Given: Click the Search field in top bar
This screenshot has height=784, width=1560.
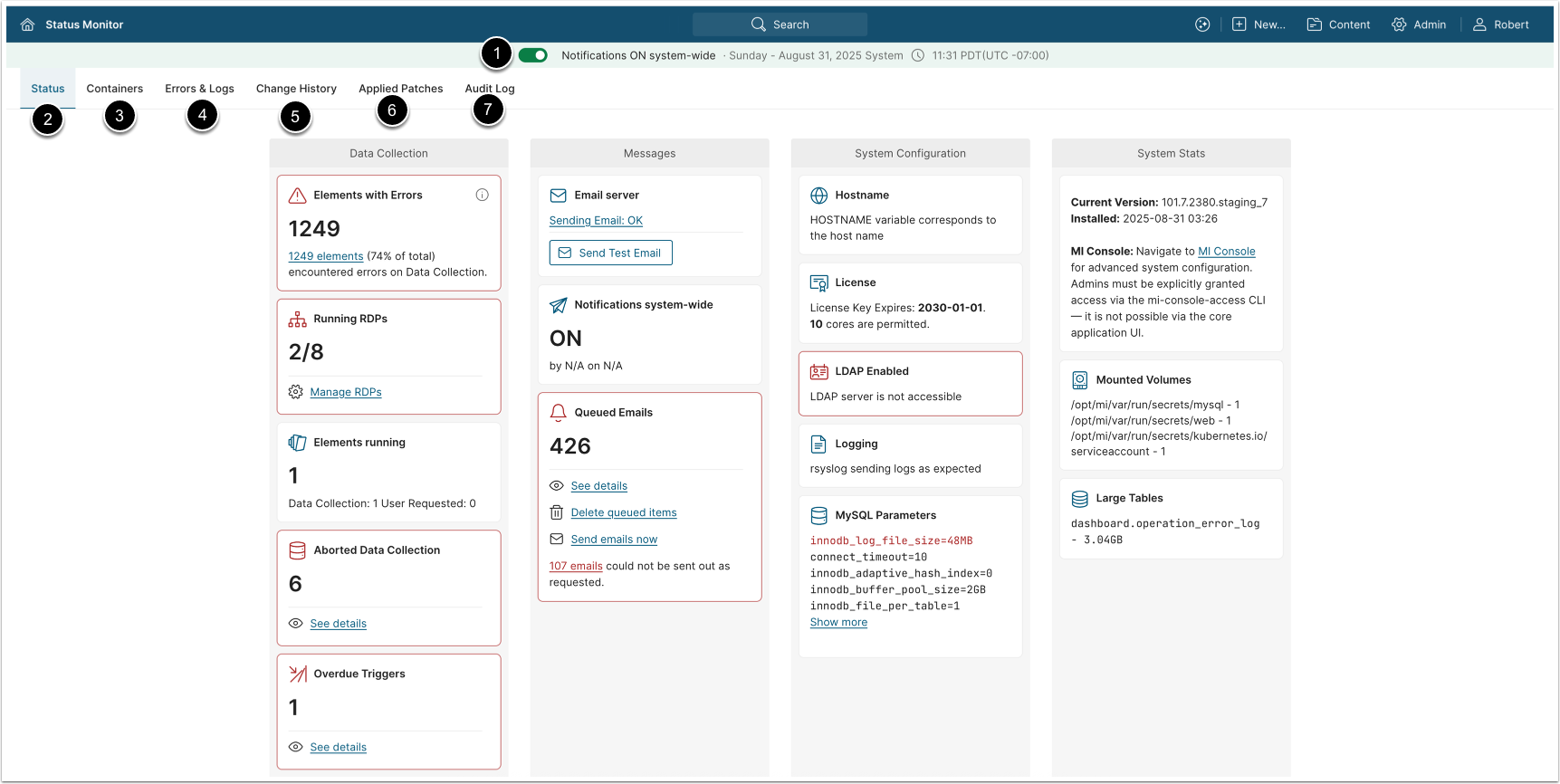Looking at the screenshot, I should point(780,24).
